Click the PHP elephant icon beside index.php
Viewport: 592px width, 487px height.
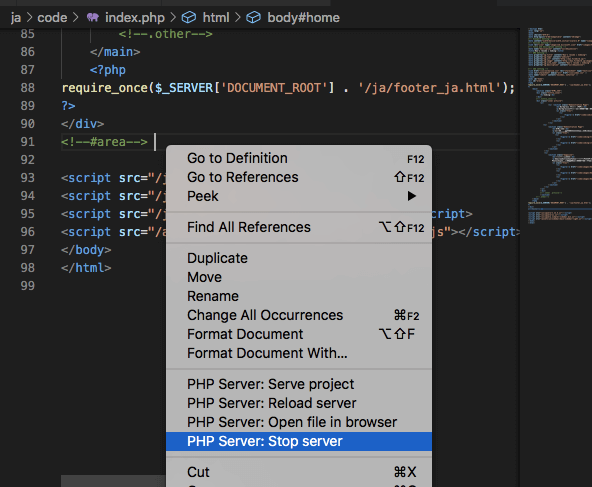[93, 17]
